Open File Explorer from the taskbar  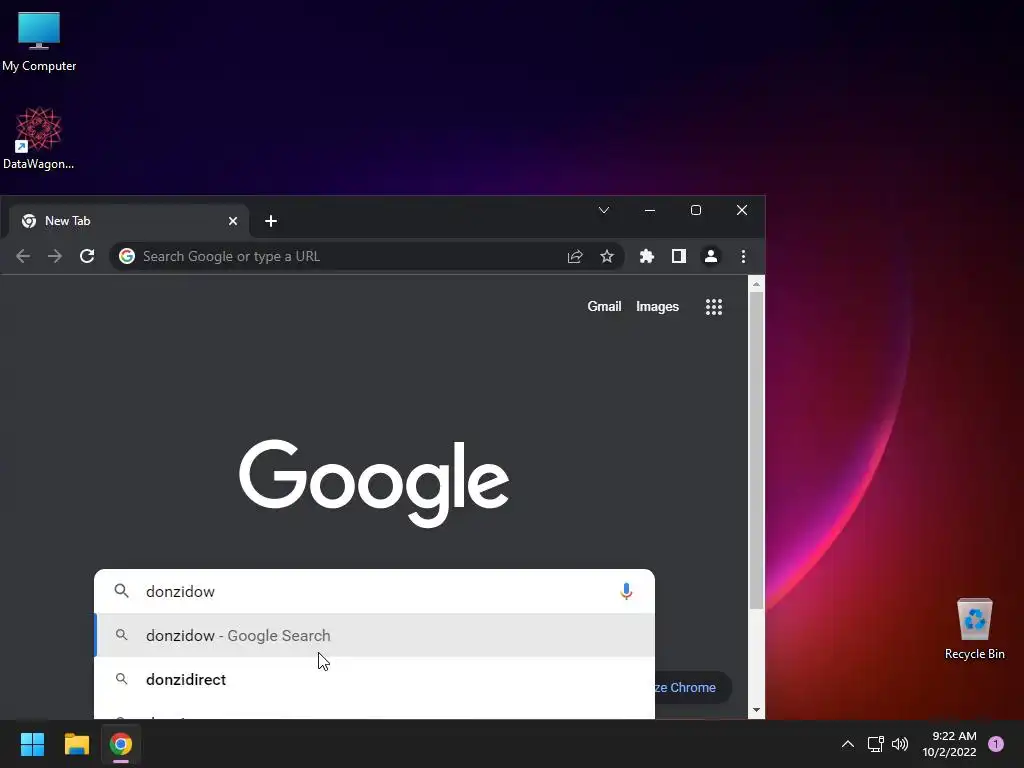[x=76, y=744]
